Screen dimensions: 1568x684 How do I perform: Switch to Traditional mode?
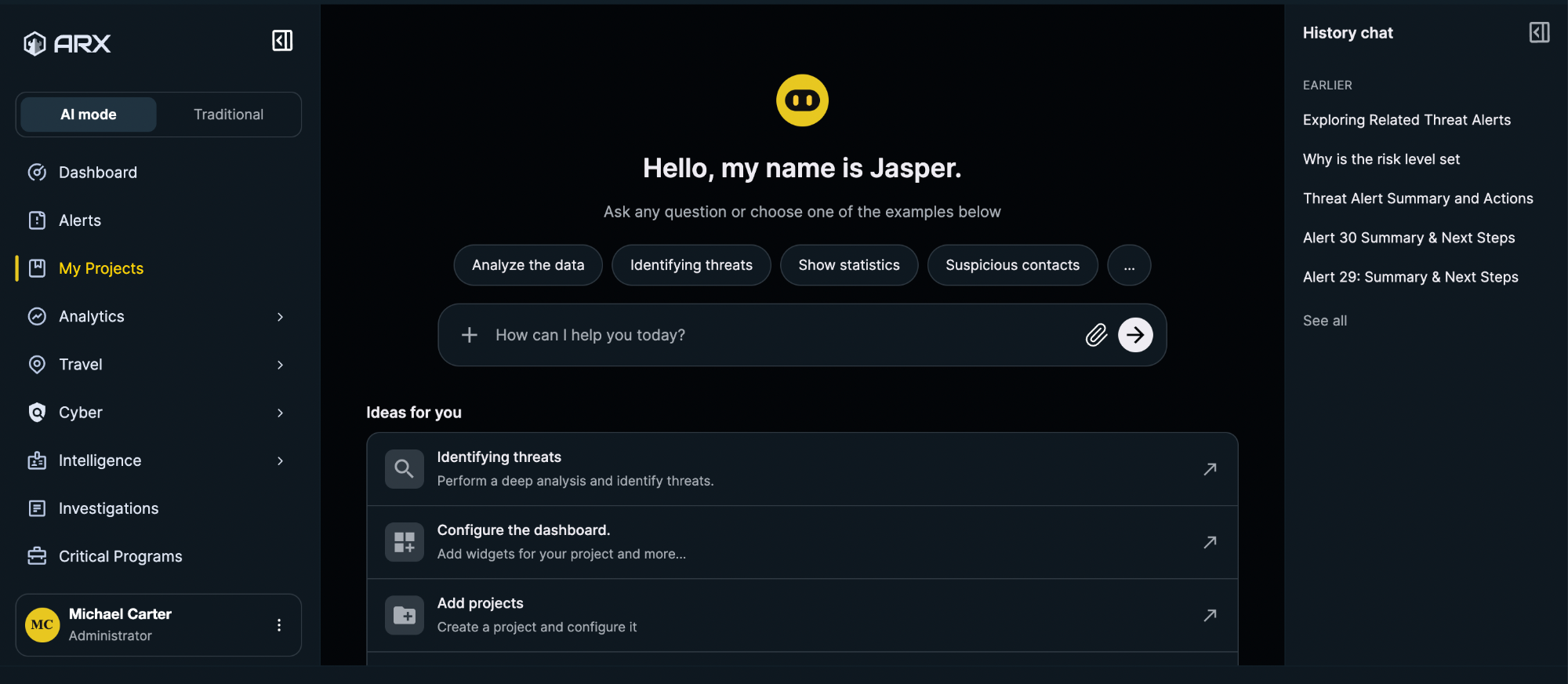tap(229, 115)
